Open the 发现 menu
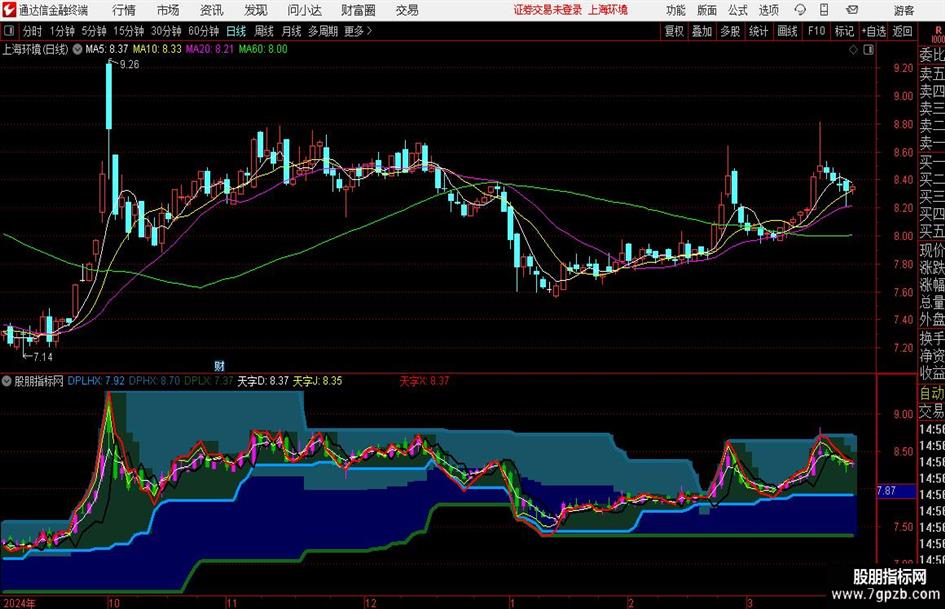This screenshot has width=945, height=609. [x=256, y=10]
